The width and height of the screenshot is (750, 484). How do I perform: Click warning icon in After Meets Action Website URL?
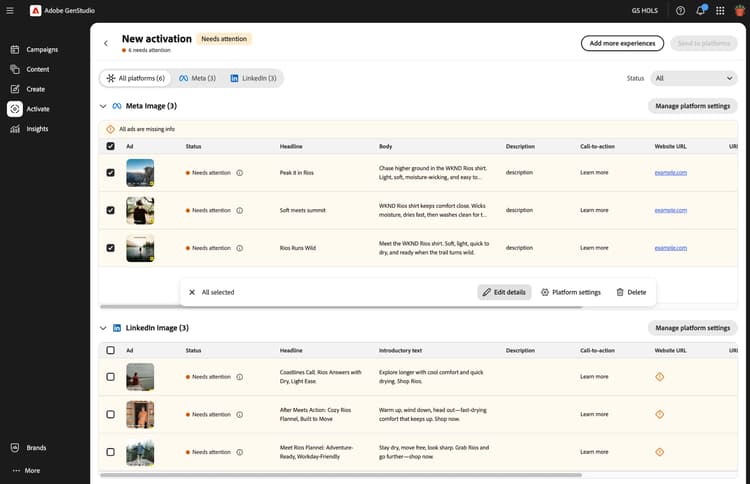coord(660,414)
